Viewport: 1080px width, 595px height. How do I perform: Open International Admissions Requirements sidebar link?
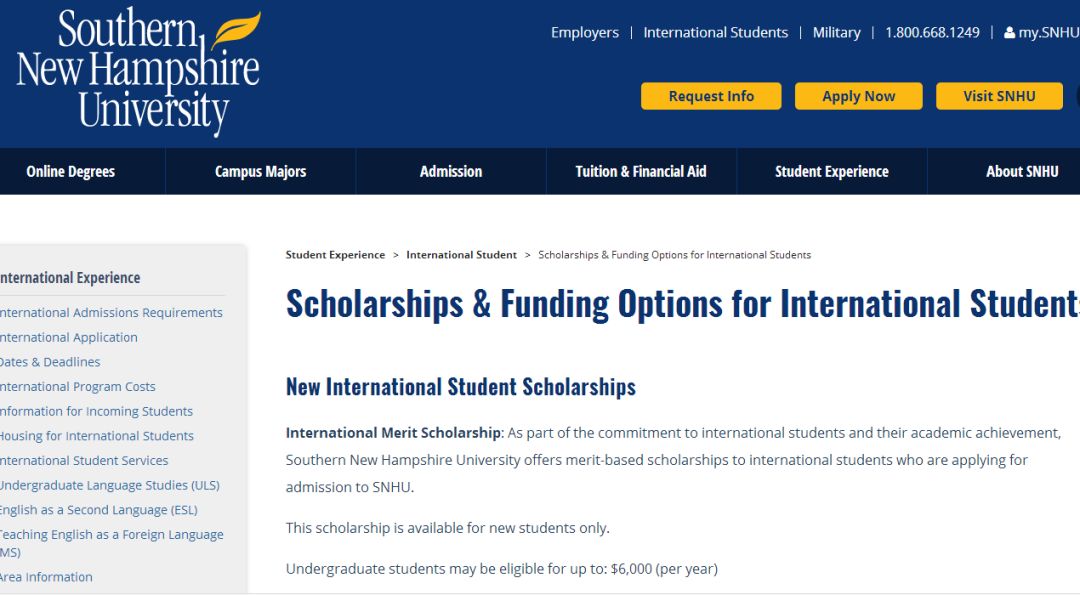[x=110, y=313]
